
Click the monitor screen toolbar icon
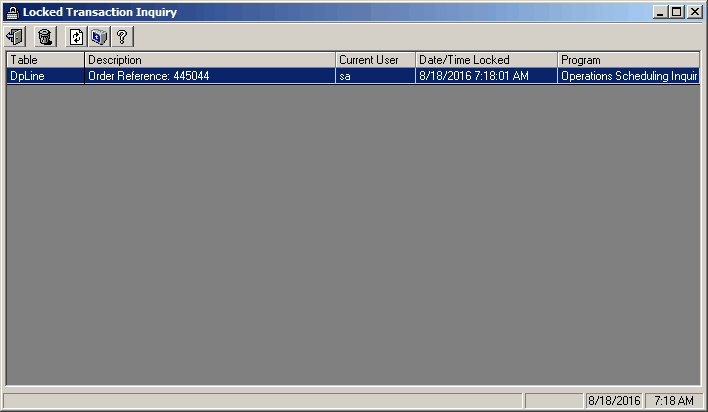coord(99,37)
